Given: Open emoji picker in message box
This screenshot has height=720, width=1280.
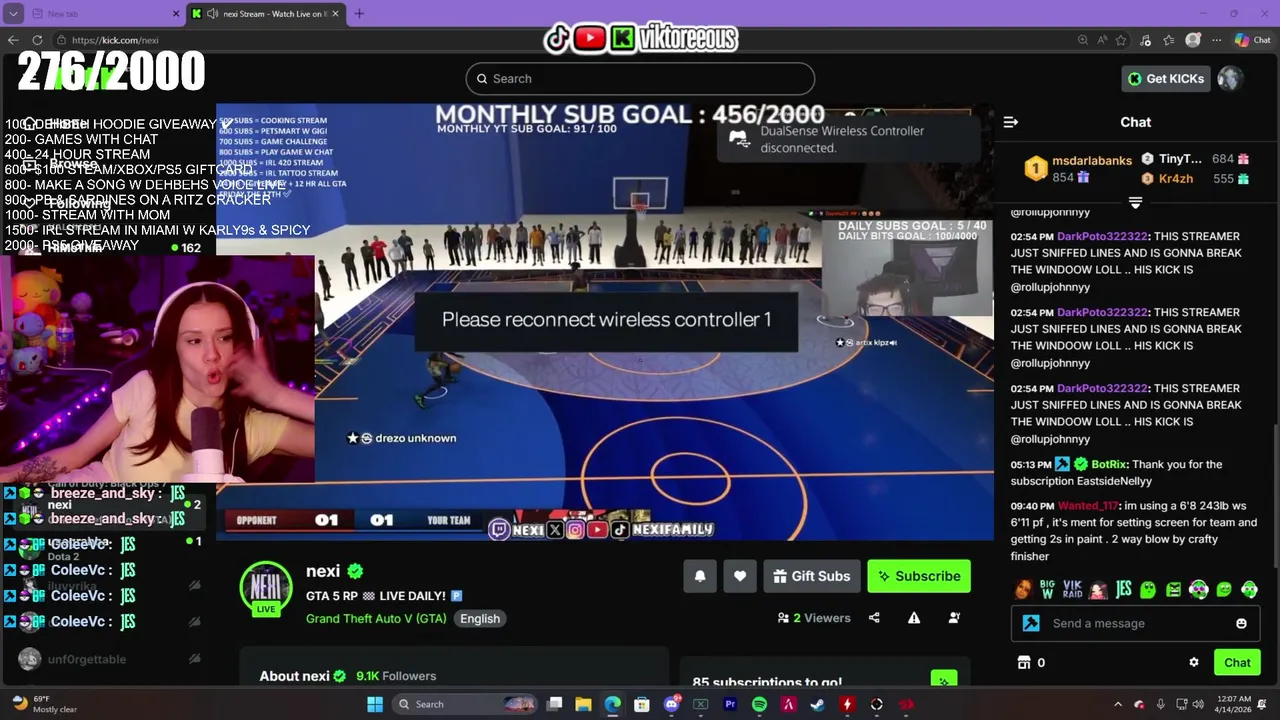Looking at the screenshot, I should pos(1241,623).
